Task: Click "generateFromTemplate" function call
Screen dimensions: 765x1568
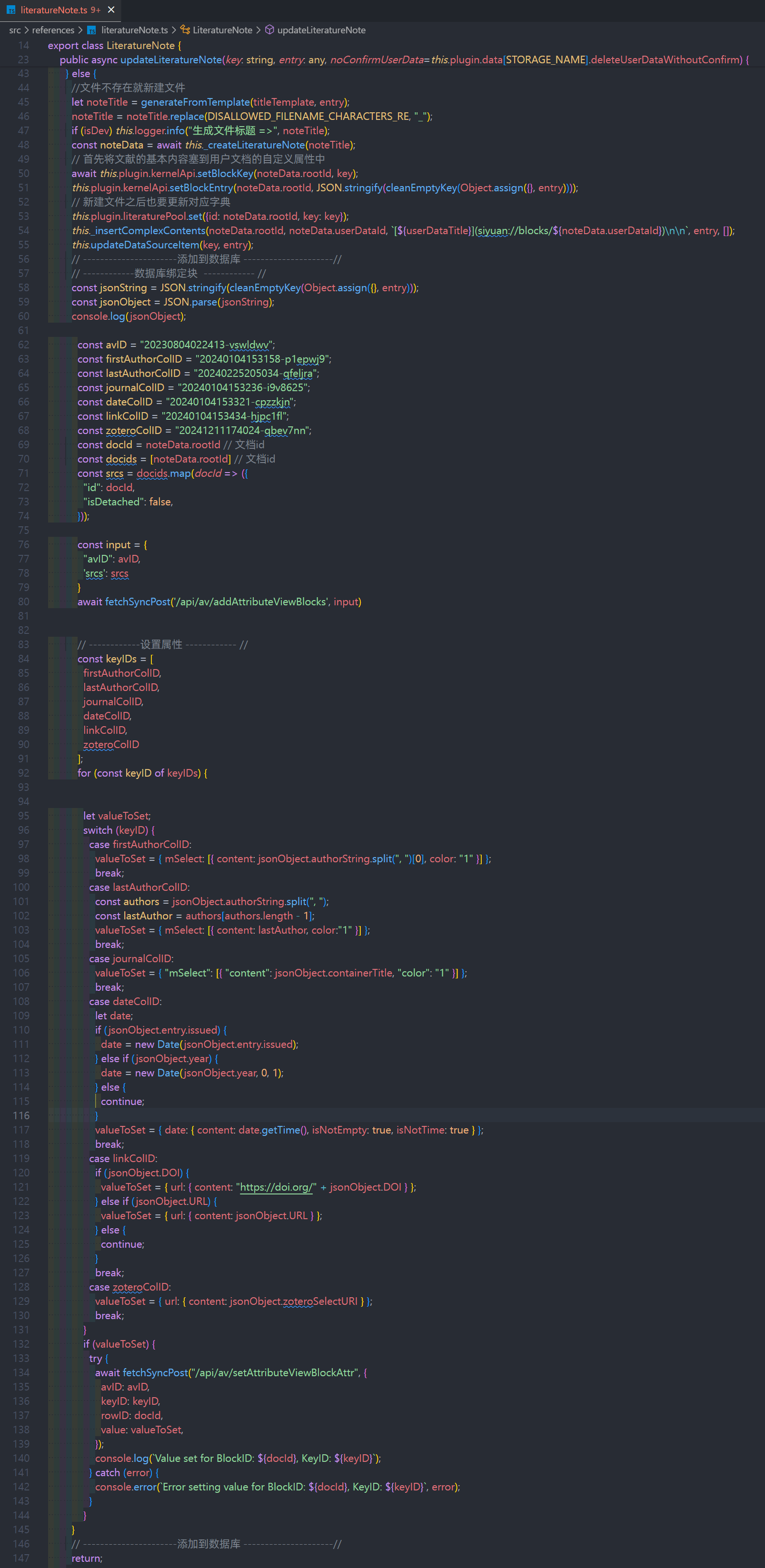Action: 196,102
